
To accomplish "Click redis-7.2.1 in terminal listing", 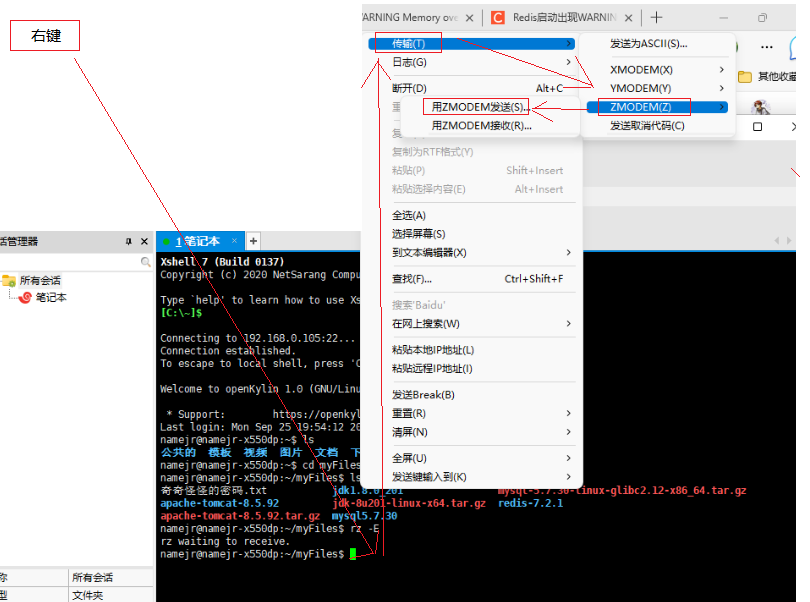I will [x=531, y=503].
